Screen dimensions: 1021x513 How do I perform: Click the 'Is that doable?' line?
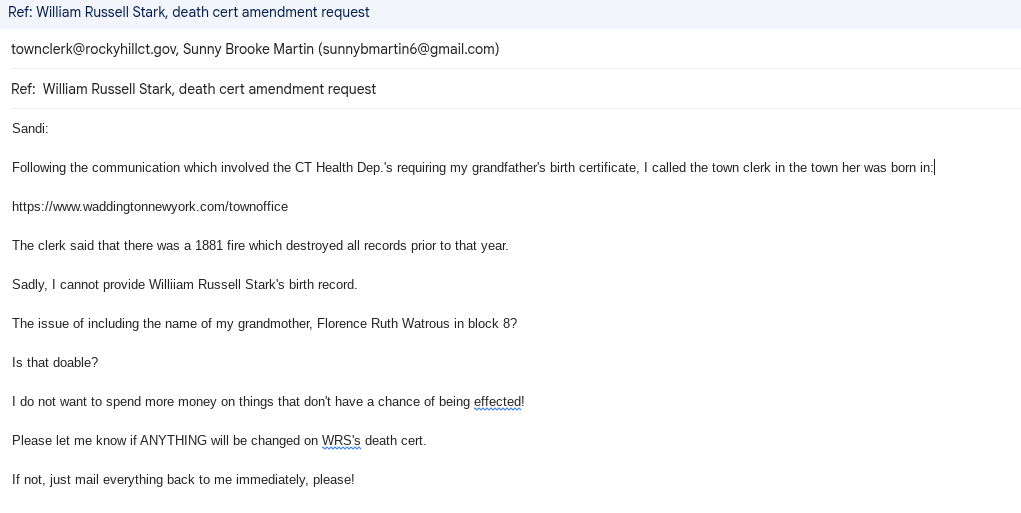55,363
